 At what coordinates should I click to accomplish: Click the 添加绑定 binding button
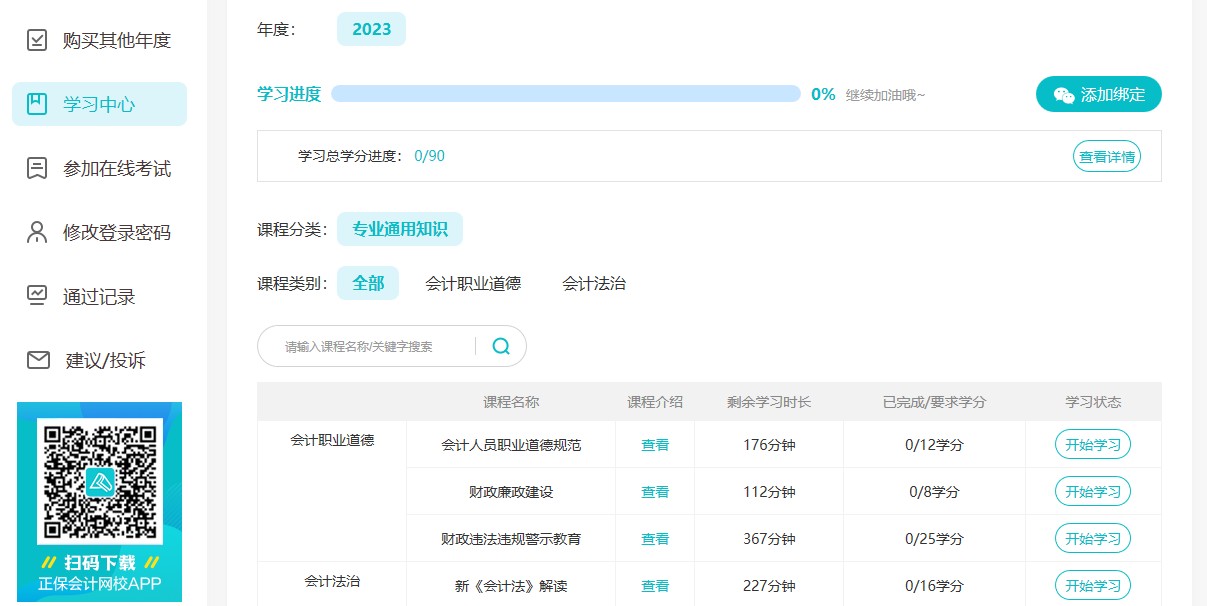[1098, 94]
